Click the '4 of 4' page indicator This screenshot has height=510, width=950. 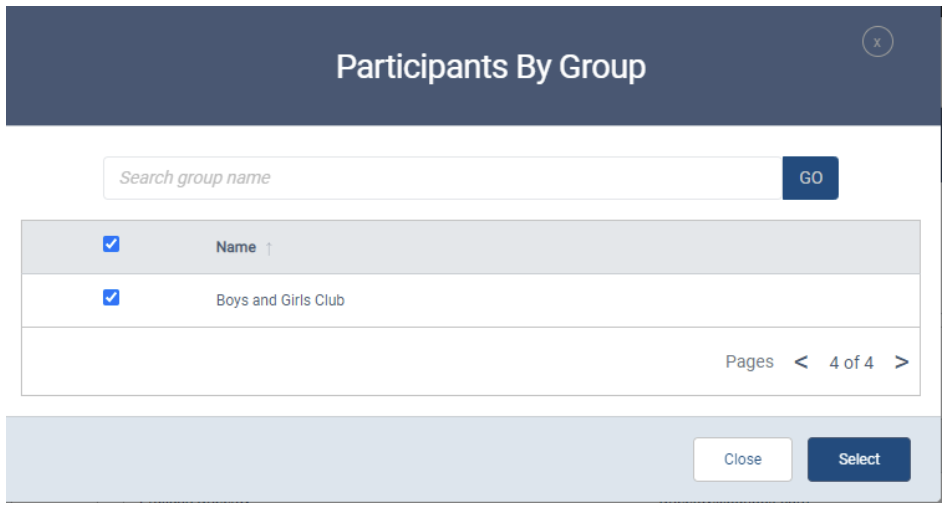[851, 363]
